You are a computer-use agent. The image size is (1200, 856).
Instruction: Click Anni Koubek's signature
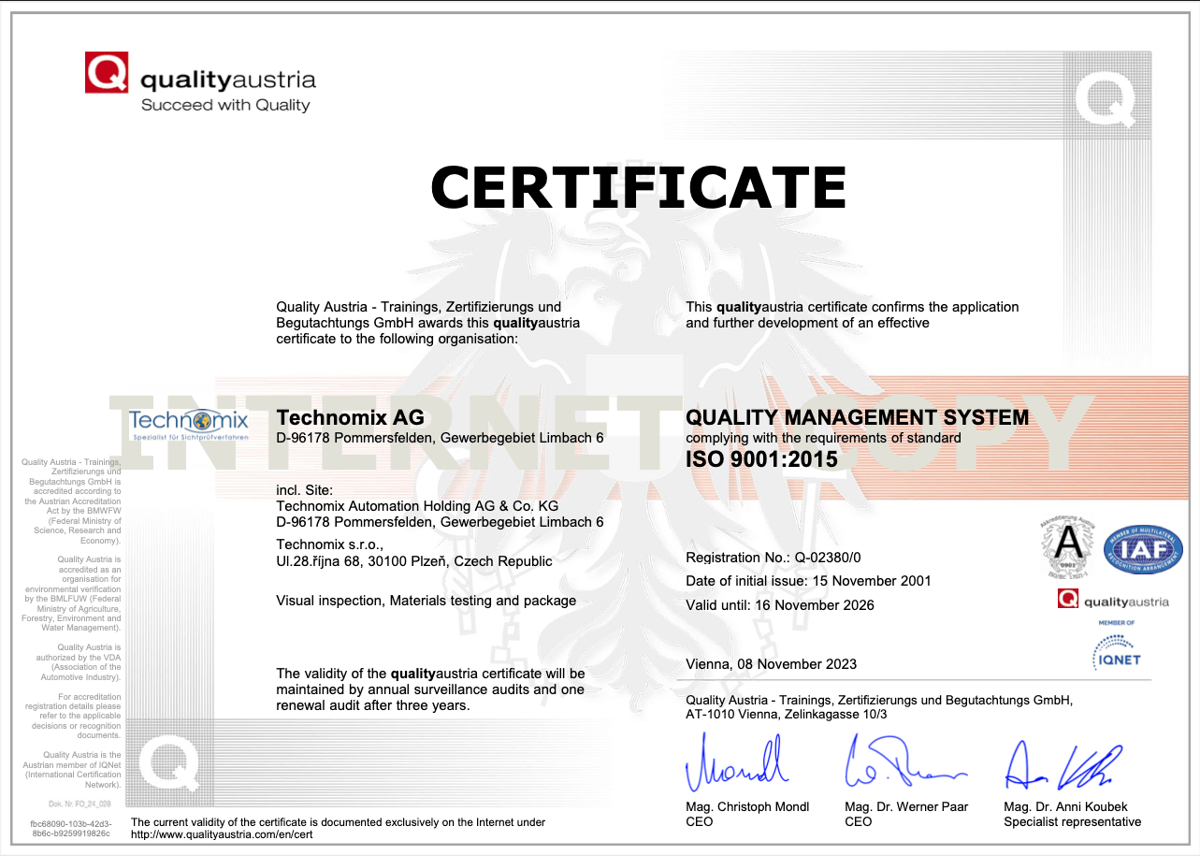point(1063,763)
